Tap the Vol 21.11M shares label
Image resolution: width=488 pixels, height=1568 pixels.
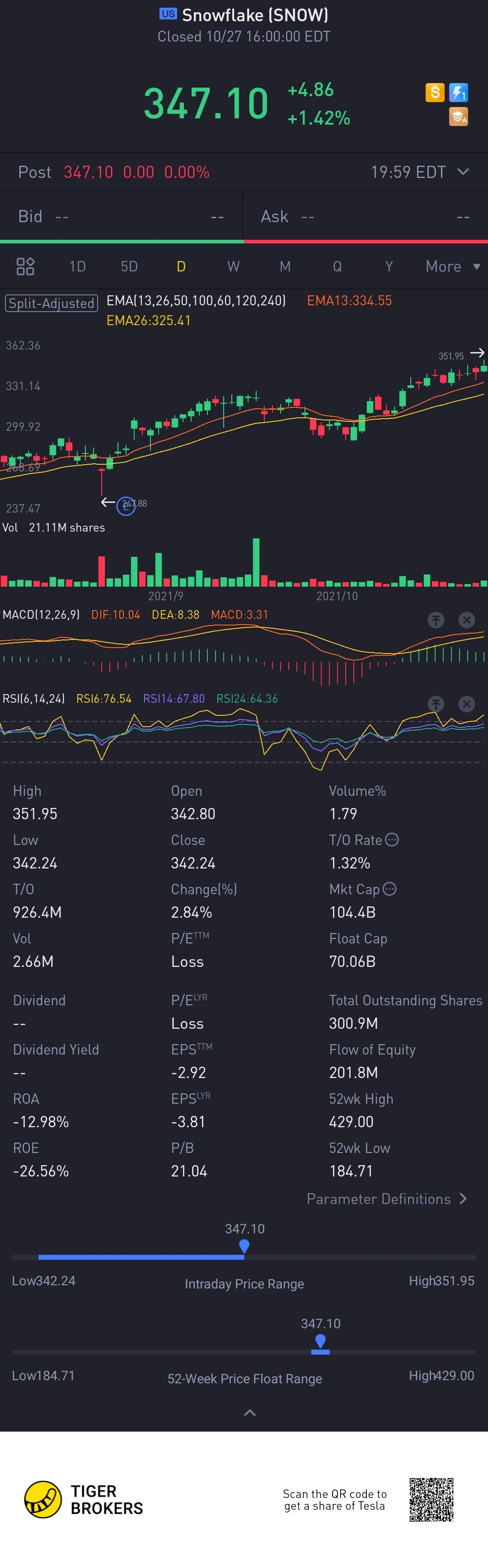54,527
